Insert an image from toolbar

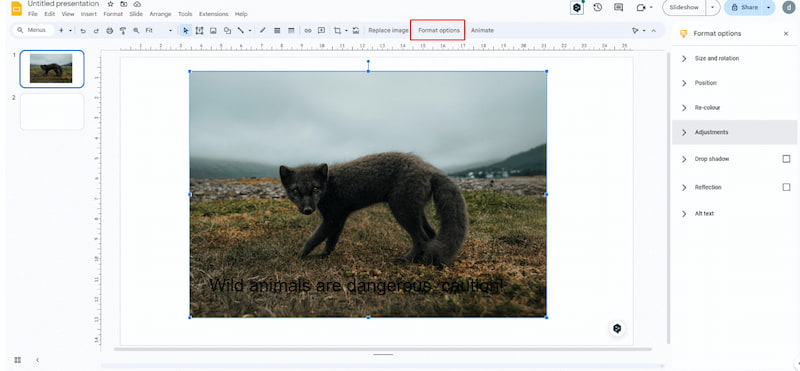click(213, 31)
